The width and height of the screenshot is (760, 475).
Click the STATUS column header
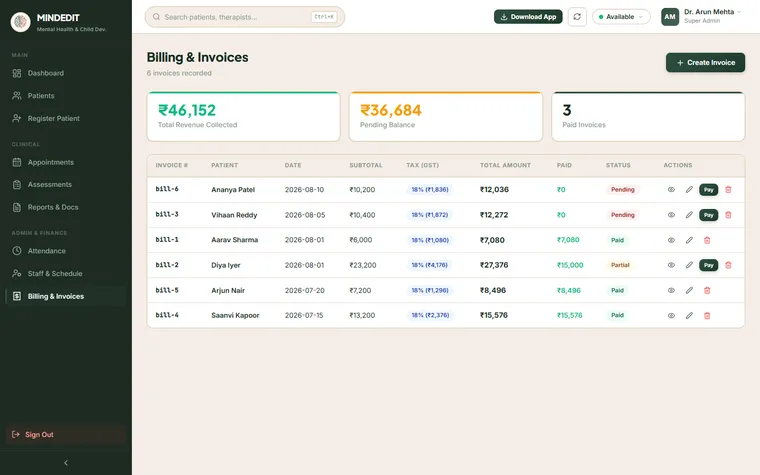pos(618,165)
